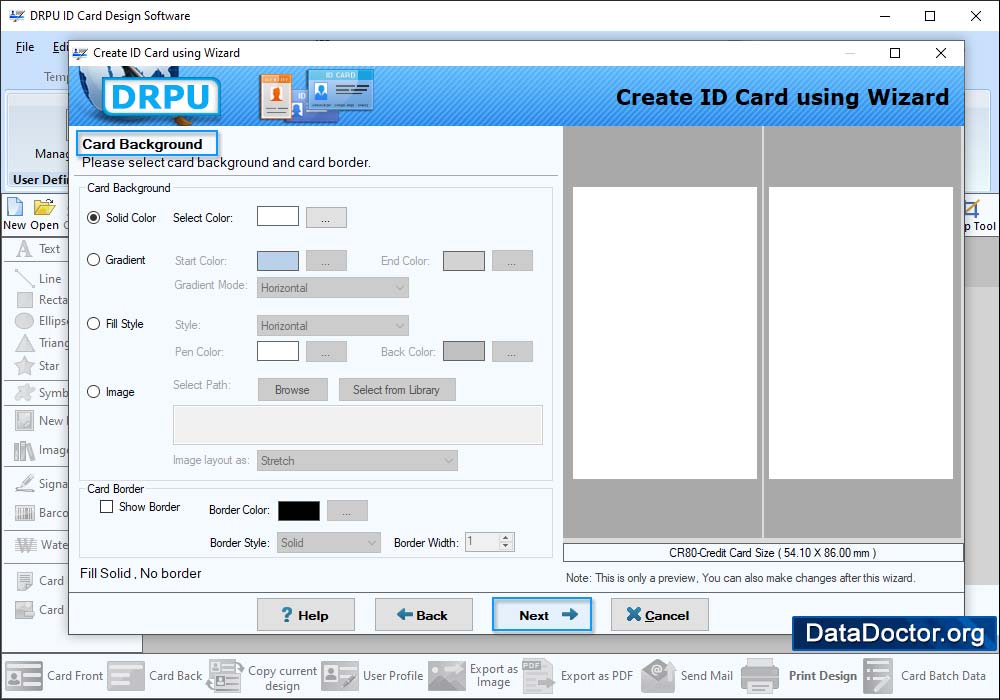Click the Help button
The image size is (1000, 700).
(x=305, y=615)
